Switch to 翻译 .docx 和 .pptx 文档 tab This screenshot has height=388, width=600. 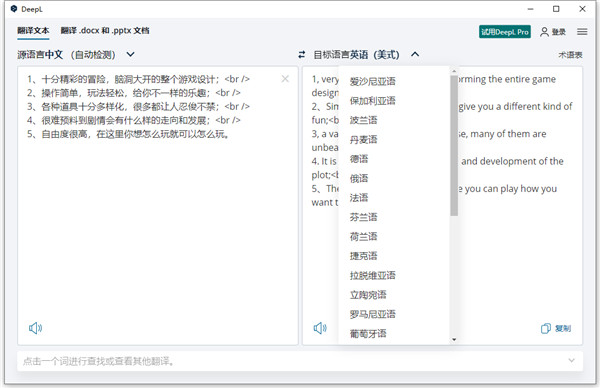105,31
